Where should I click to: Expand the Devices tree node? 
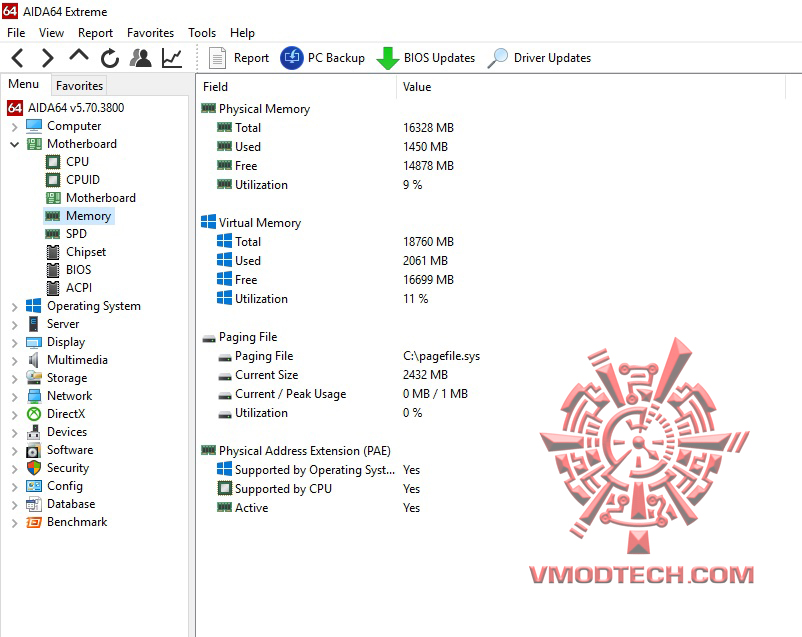click(x=15, y=432)
